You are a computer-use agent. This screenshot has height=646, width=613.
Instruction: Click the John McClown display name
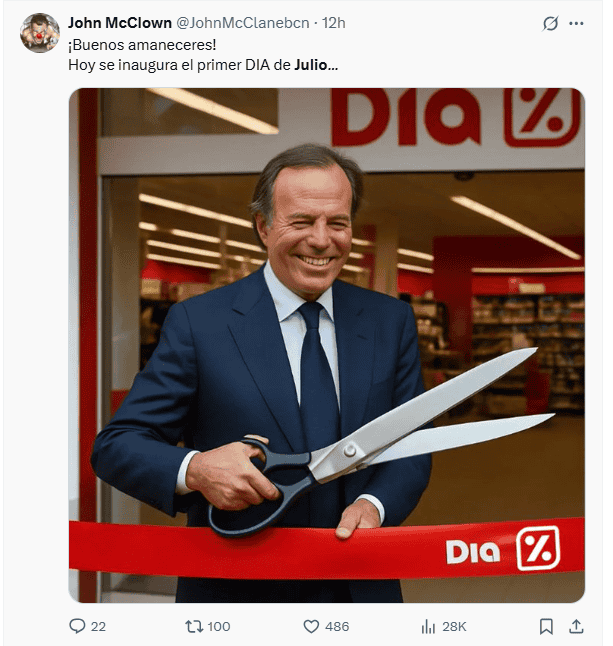point(120,23)
